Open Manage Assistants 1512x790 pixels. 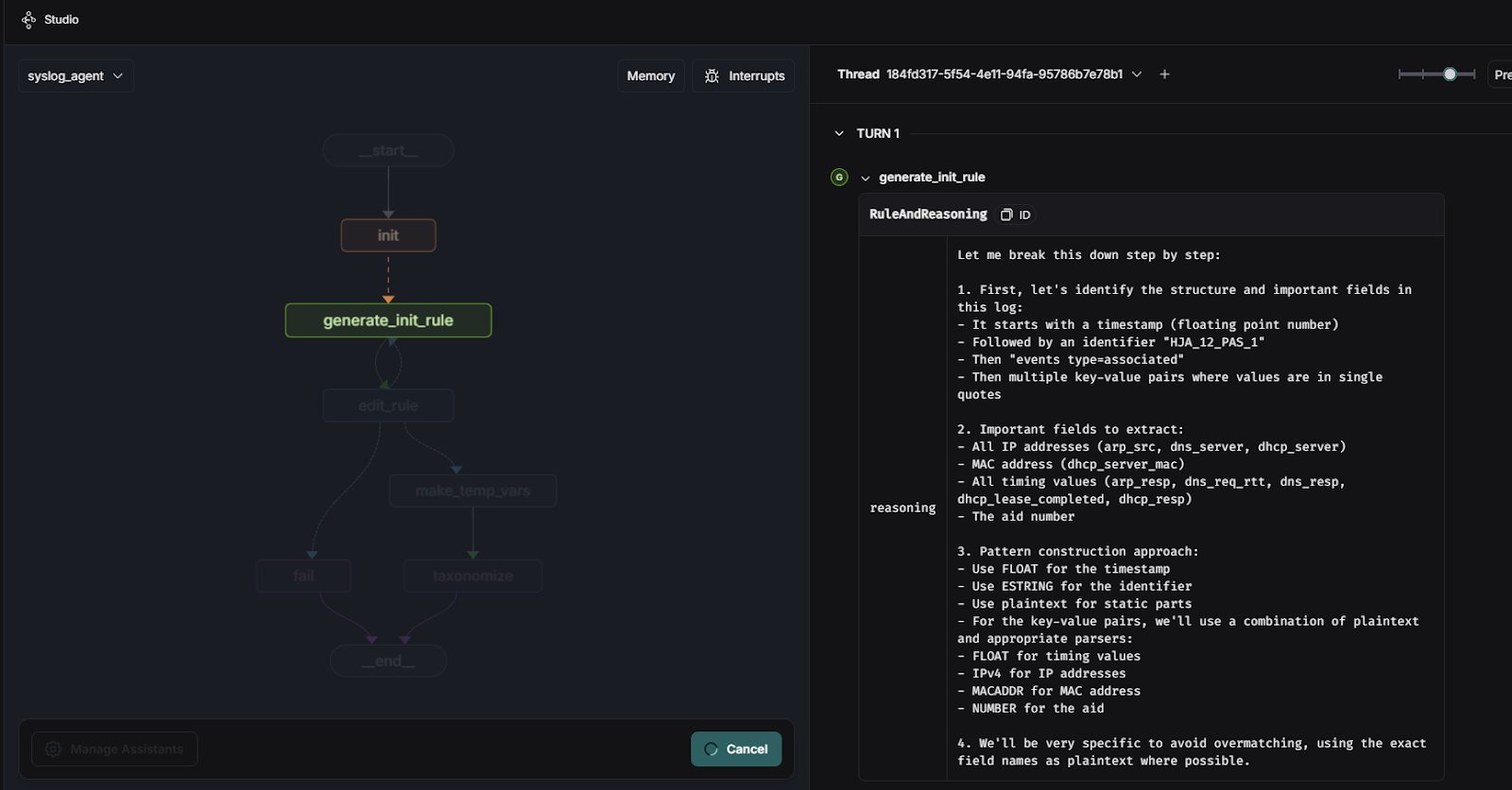pos(114,749)
